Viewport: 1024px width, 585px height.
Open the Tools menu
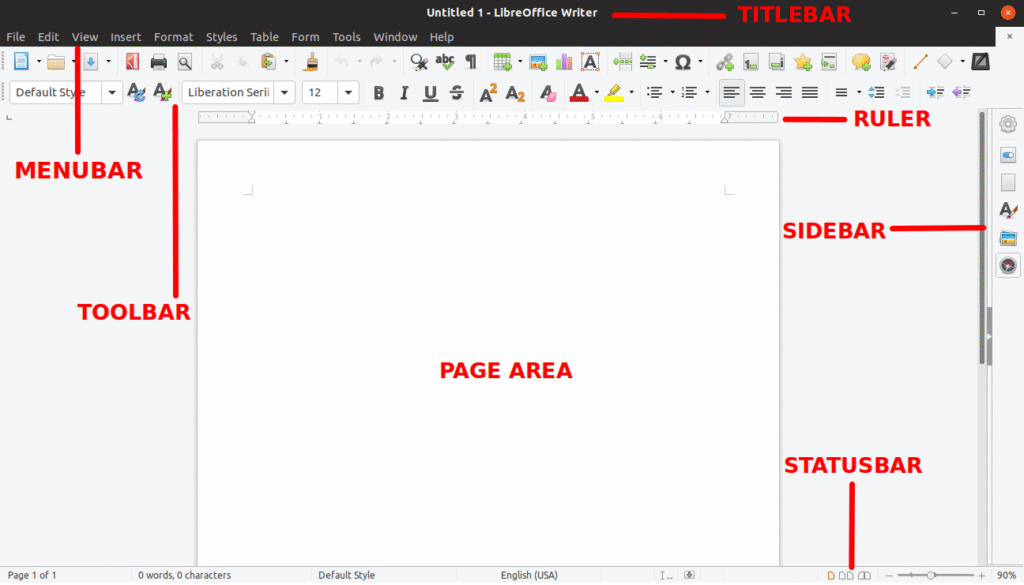point(346,37)
